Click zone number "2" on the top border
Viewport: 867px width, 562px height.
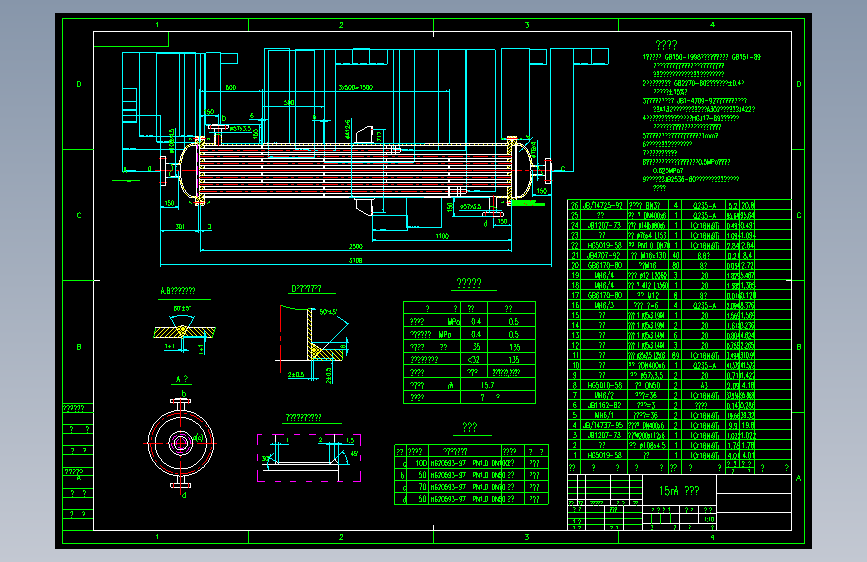coord(341,25)
